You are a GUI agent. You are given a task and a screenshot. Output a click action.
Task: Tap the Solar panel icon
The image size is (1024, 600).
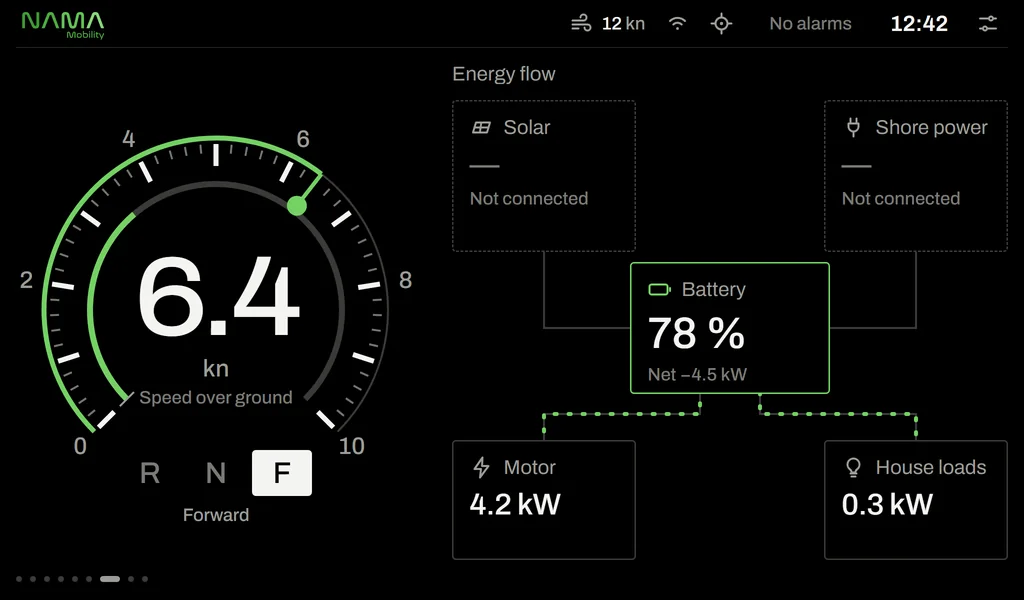coord(481,127)
